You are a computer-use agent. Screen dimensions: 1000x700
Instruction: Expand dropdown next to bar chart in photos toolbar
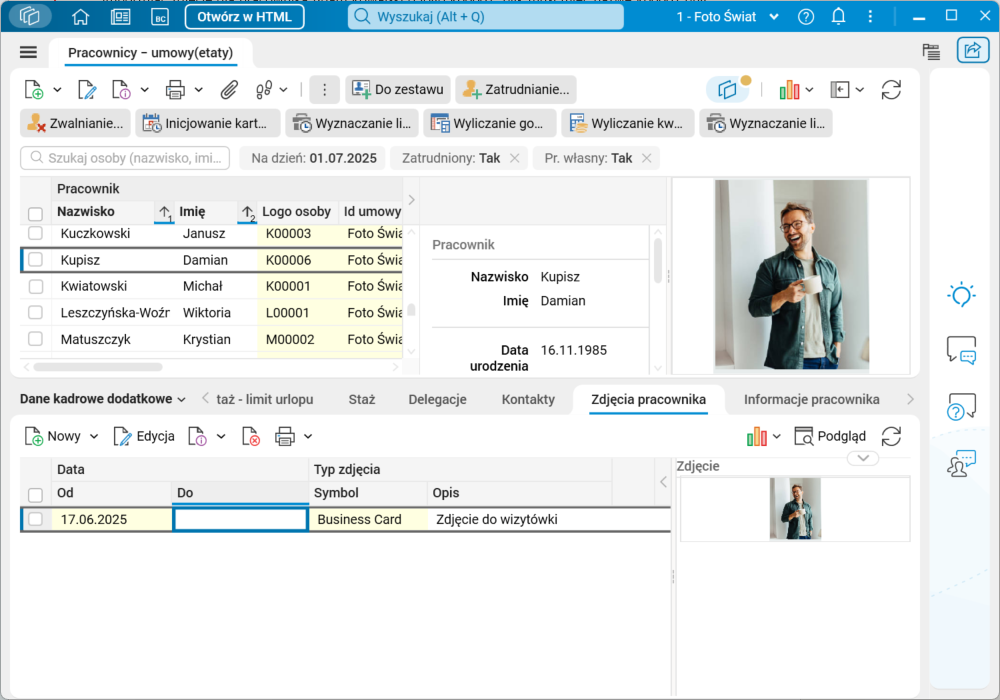pos(776,437)
